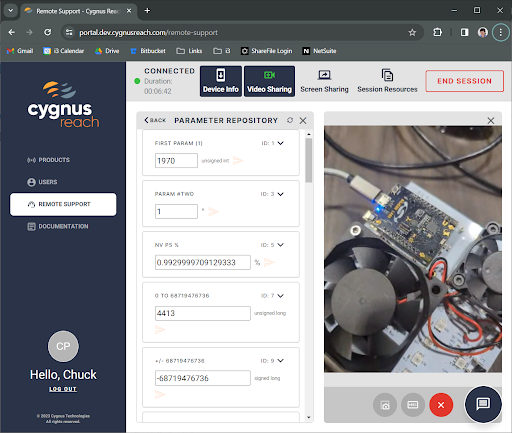Toggle the Video Sharing button

[x=269, y=81]
